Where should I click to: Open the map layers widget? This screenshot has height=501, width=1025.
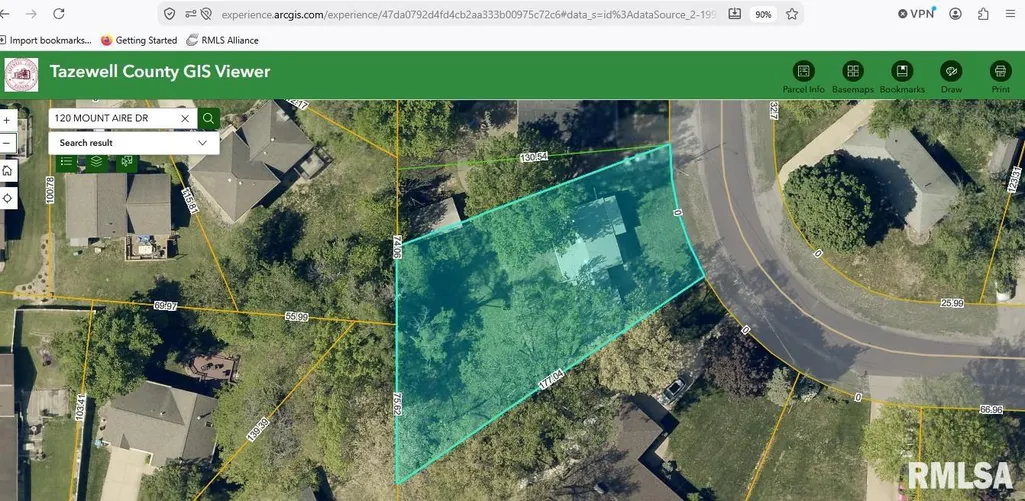click(97, 161)
